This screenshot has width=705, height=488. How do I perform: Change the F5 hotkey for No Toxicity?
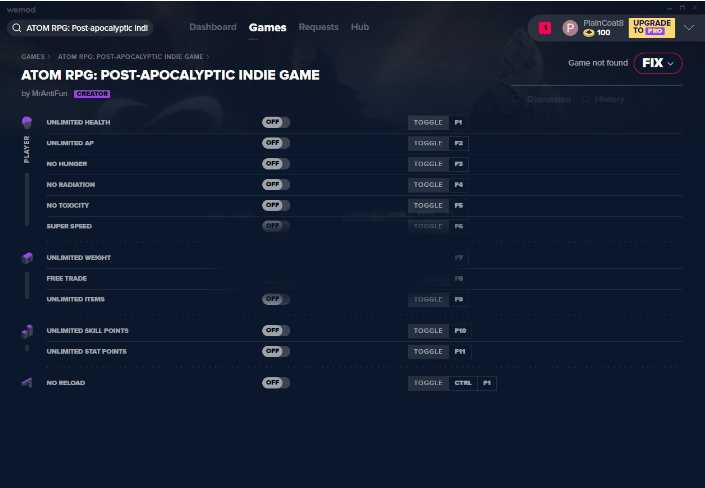click(459, 205)
